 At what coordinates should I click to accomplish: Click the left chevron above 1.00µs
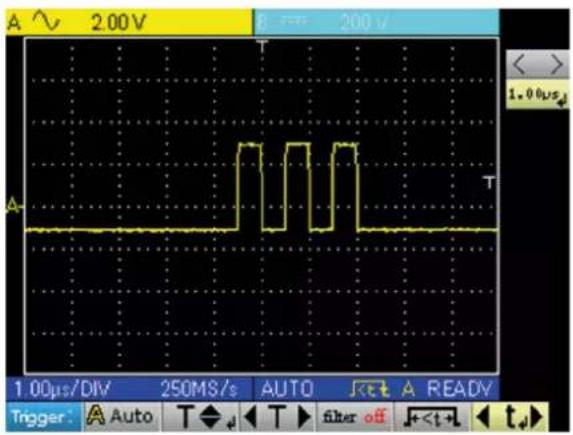tap(520, 64)
